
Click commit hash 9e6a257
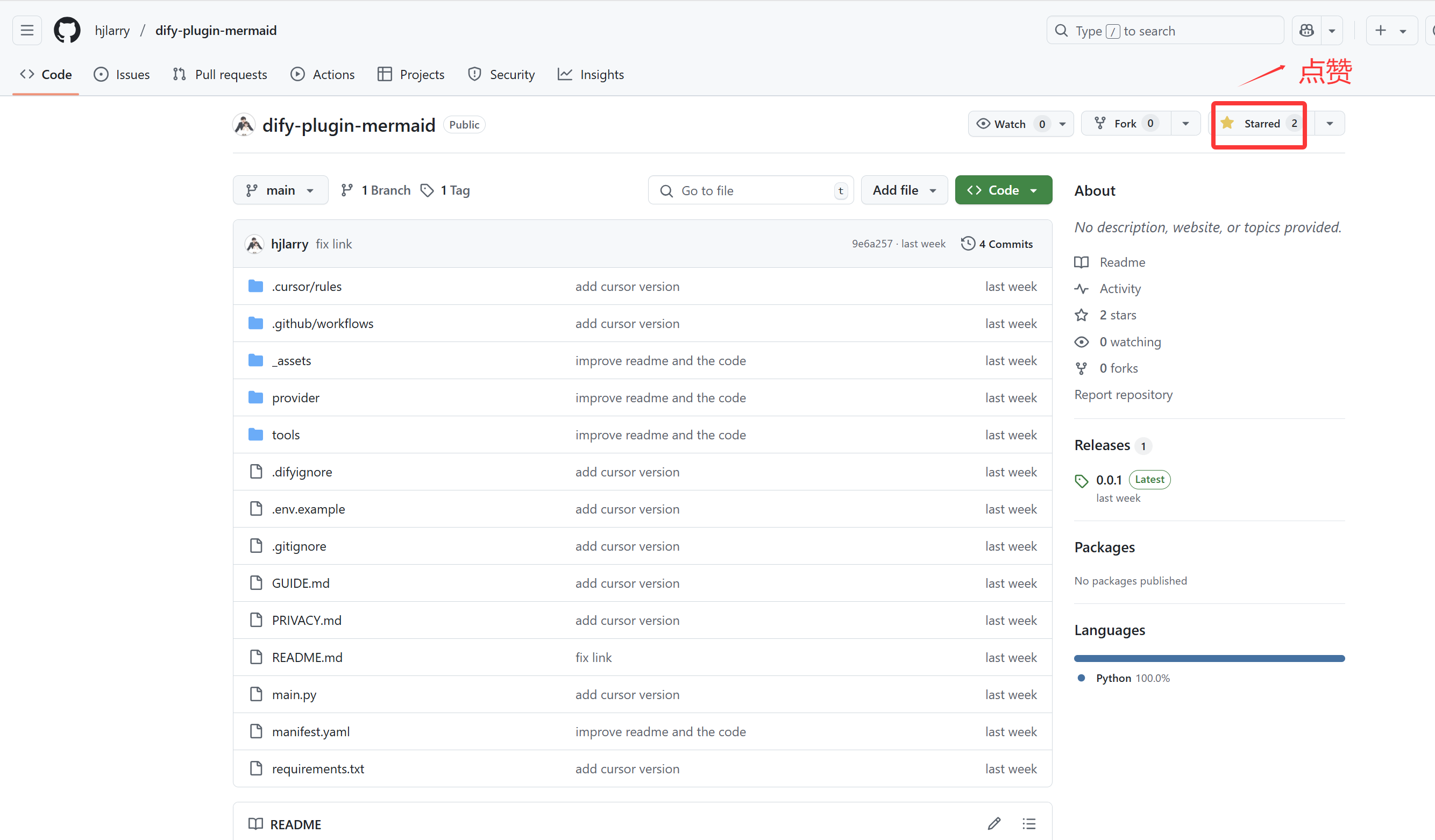pyautogui.click(x=872, y=244)
